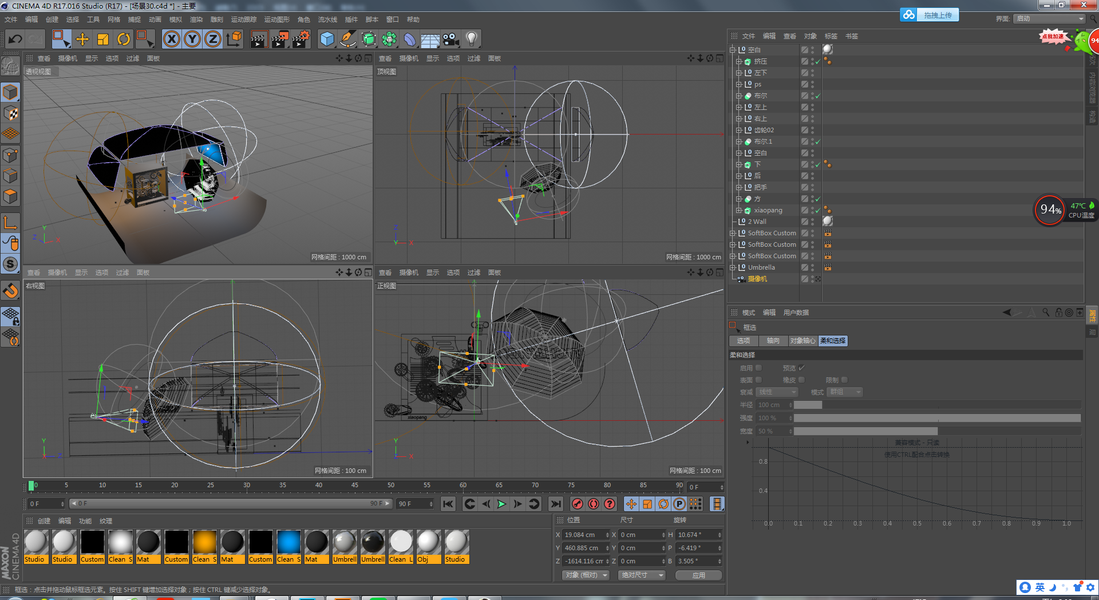Expand the Umbrella object in the tree
The height and width of the screenshot is (600, 1099).
point(733,268)
